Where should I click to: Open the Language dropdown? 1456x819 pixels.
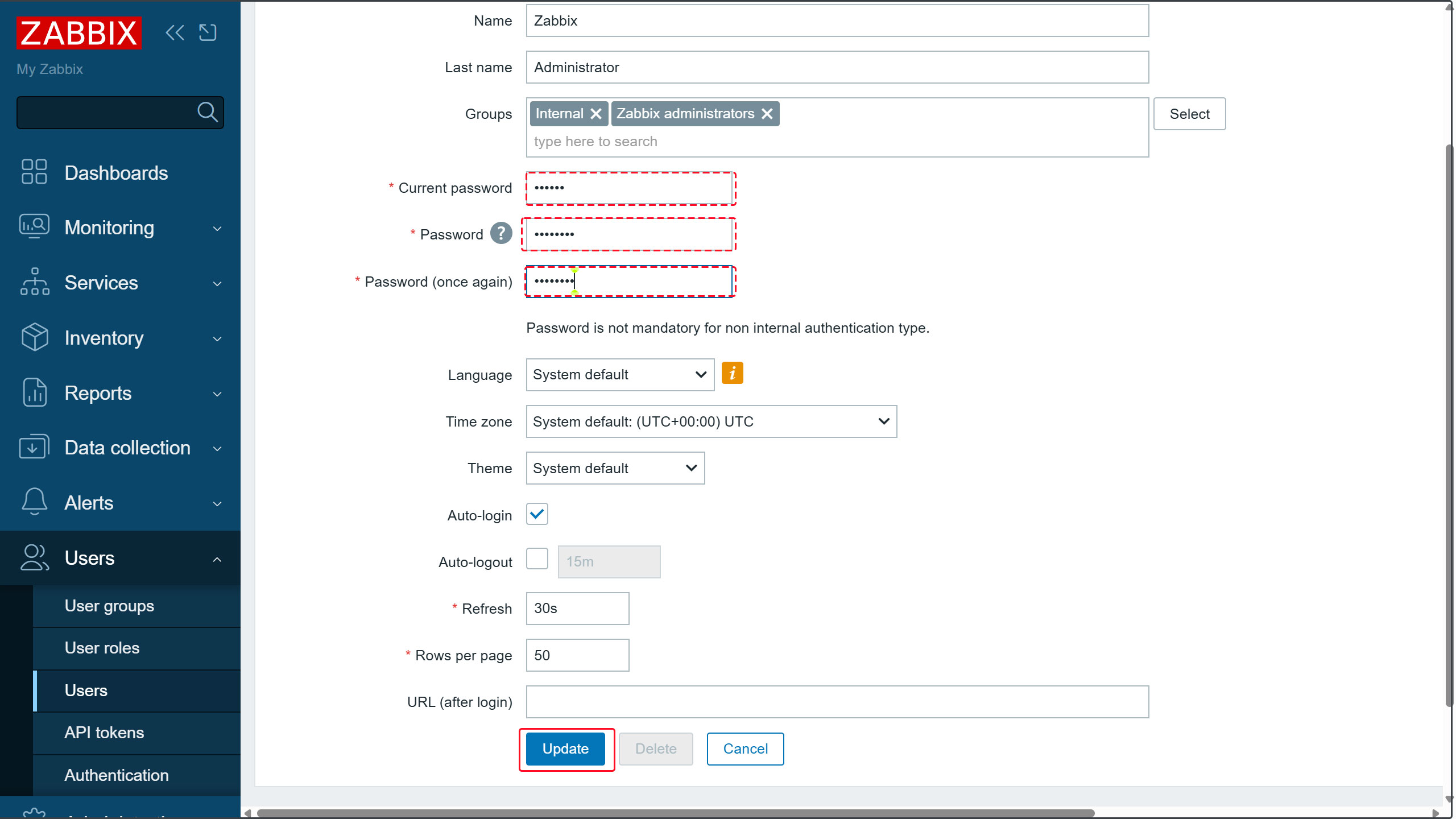click(x=620, y=375)
